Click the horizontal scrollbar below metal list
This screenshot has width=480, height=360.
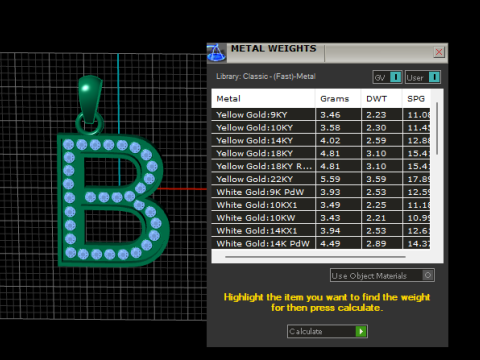coord(315,257)
